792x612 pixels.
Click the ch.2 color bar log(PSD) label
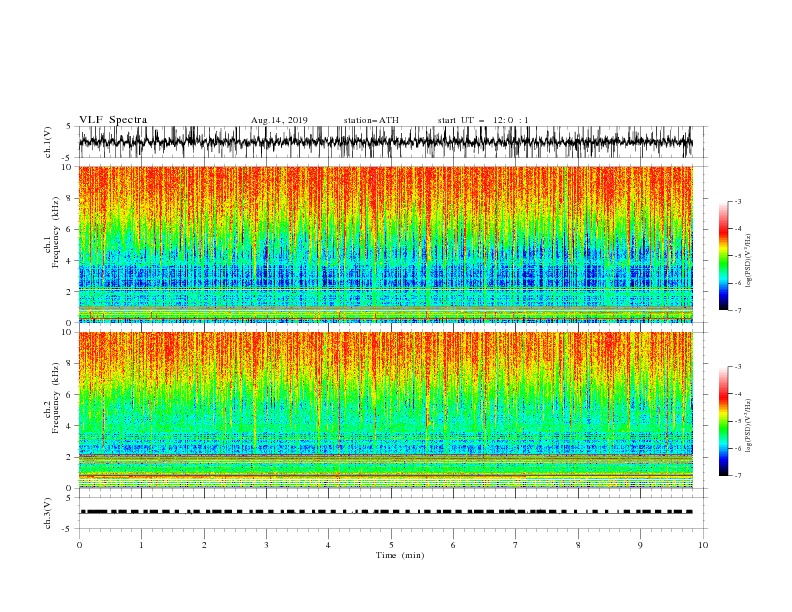pyautogui.click(x=749, y=425)
